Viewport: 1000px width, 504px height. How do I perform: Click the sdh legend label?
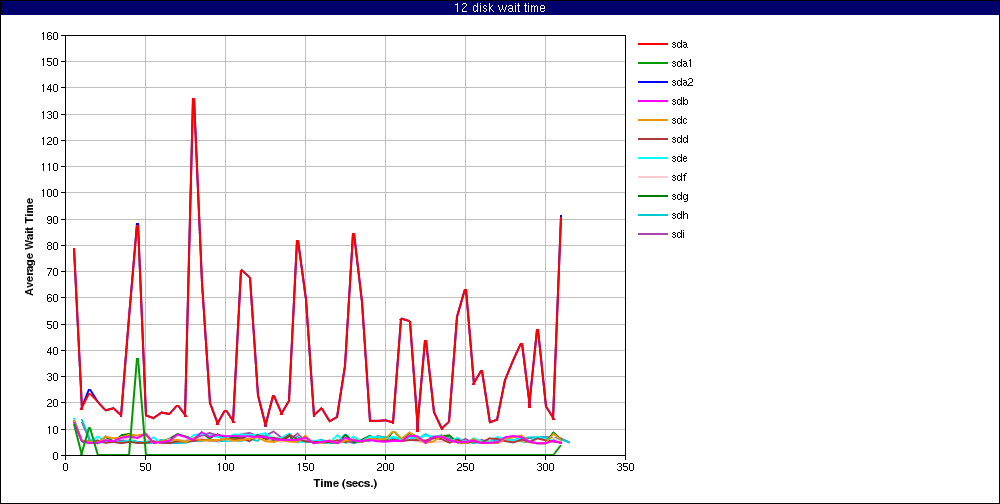(679, 216)
